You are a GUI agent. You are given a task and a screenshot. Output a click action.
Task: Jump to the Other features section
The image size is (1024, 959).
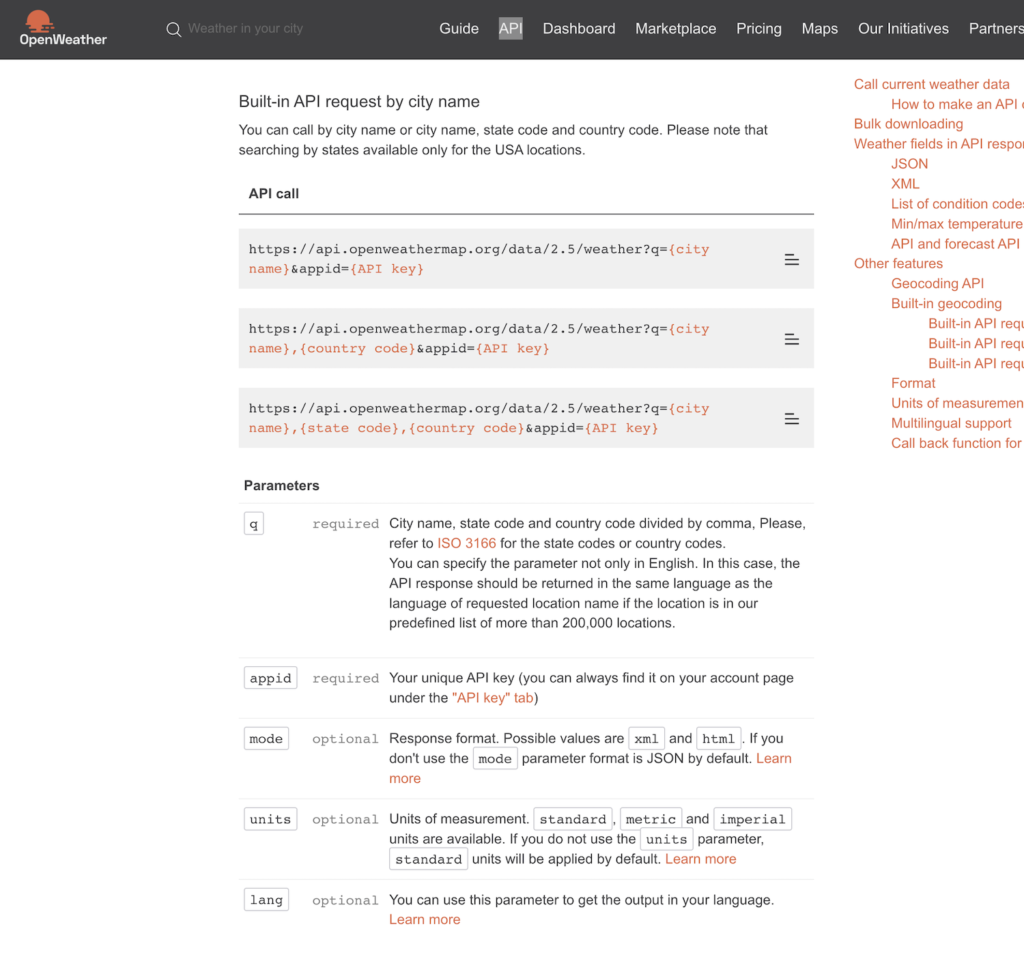pyautogui.click(x=898, y=264)
